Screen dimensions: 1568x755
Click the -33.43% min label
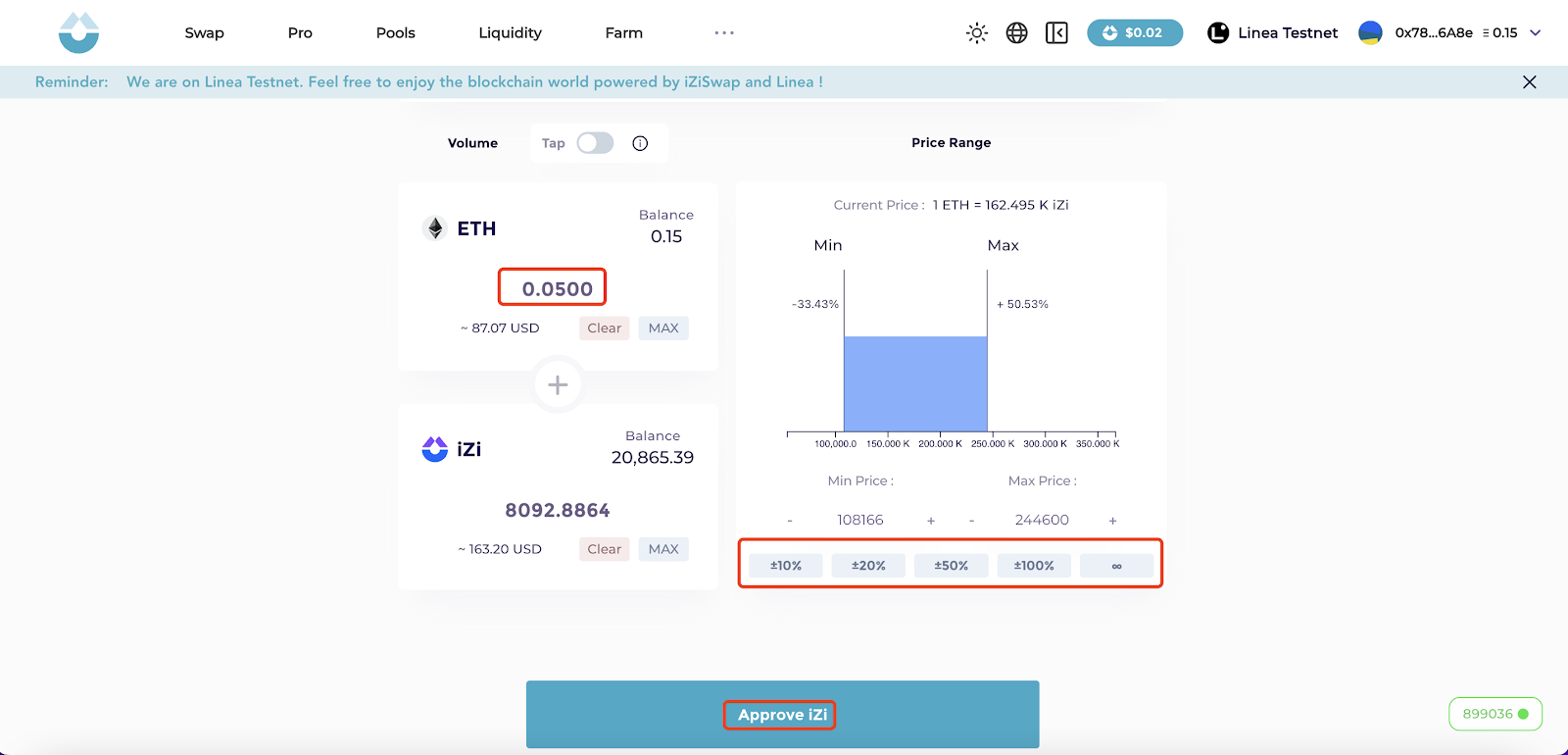815,304
